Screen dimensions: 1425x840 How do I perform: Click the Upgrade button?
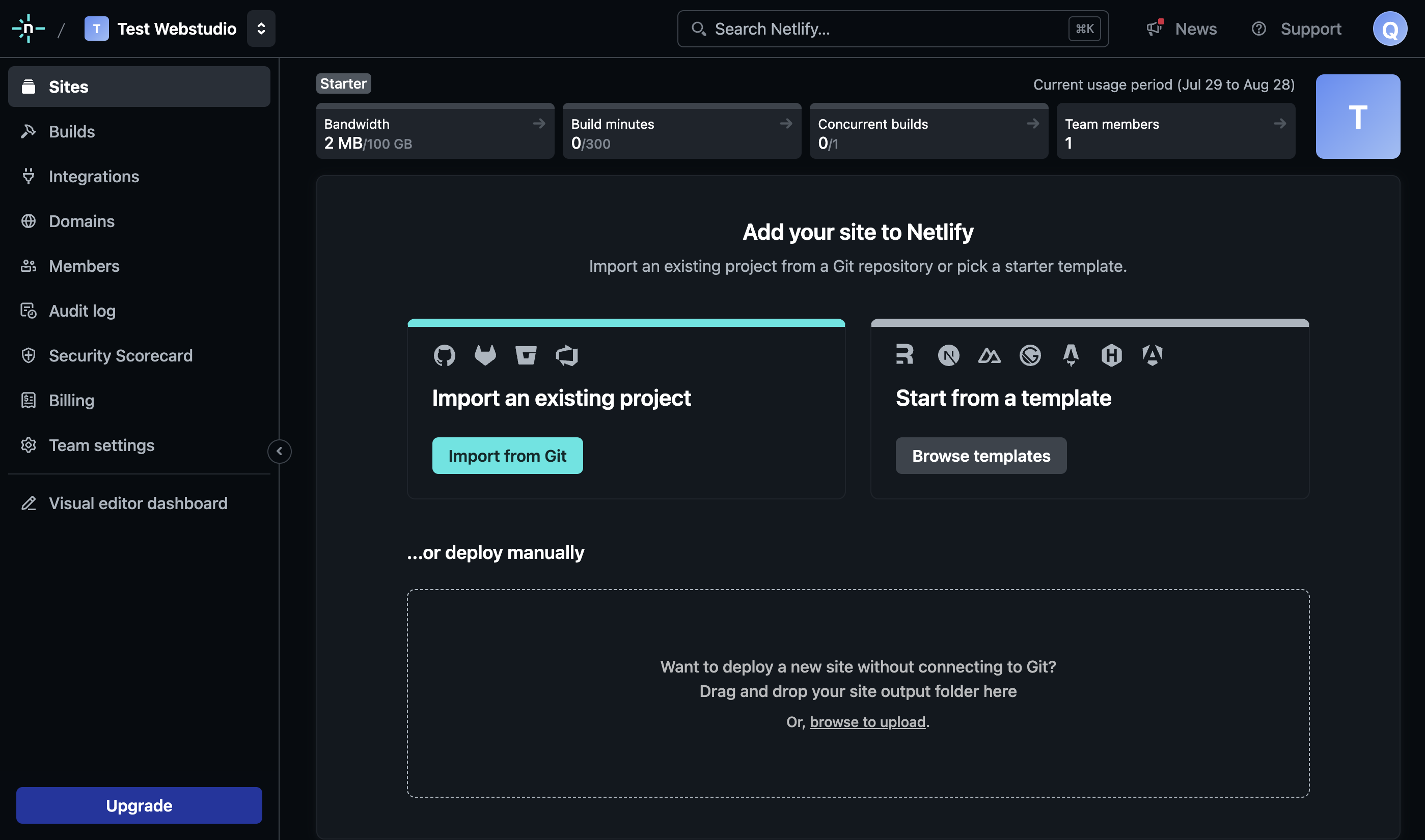coord(139,805)
